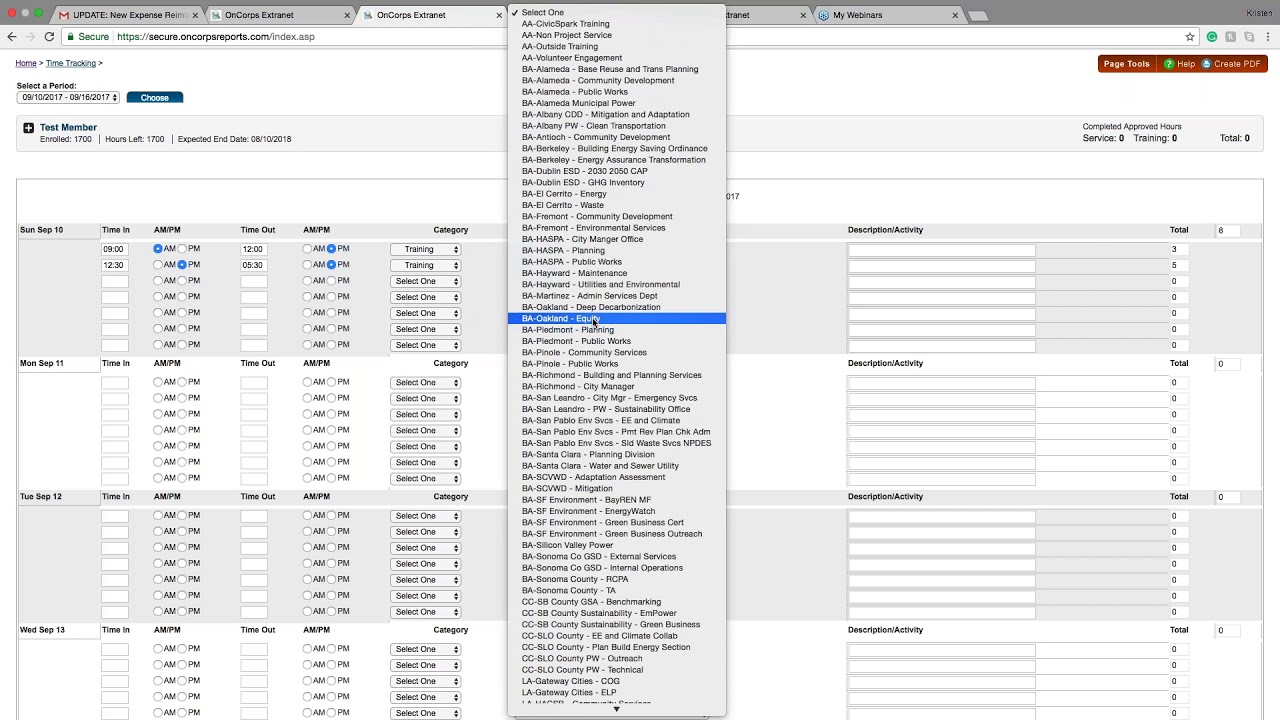Image resolution: width=1280 pixels, height=720 pixels.
Task: Open the Grammarly extension icon
Action: [1212, 37]
